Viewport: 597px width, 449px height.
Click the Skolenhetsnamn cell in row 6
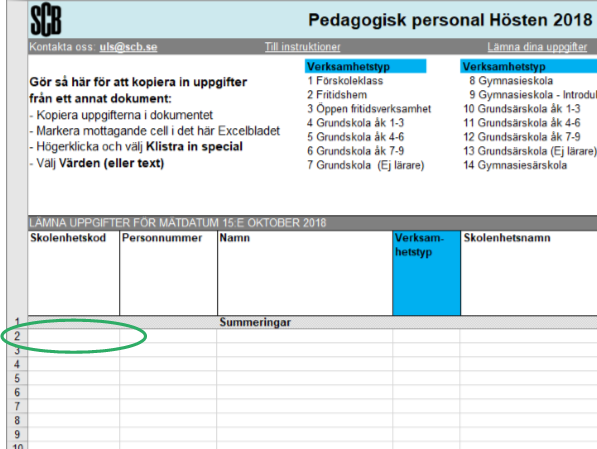pyautogui.click(x=528, y=392)
